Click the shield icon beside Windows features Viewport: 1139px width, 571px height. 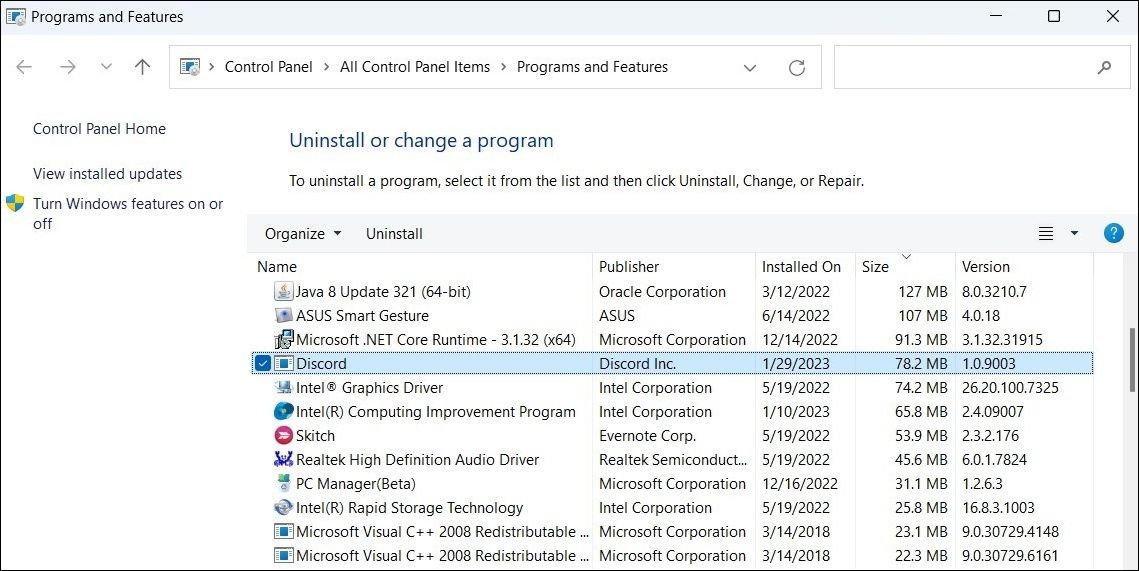pyautogui.click(x=15, y=203)
